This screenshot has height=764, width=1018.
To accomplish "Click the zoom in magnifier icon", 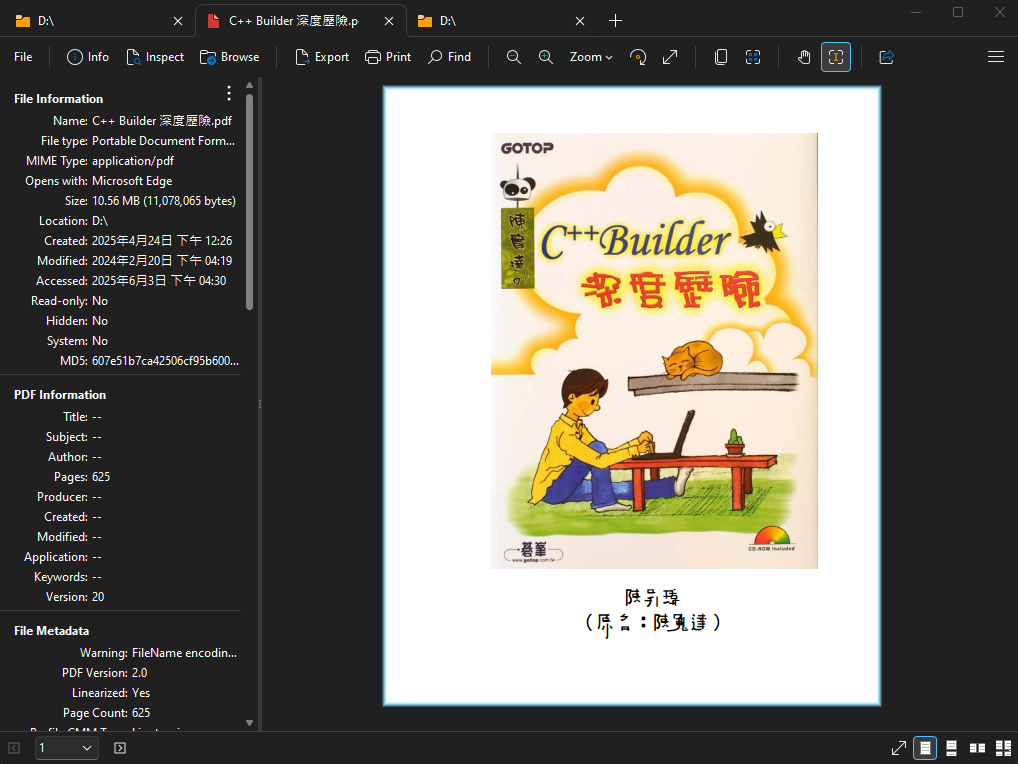I will click(x=546, y=57).
